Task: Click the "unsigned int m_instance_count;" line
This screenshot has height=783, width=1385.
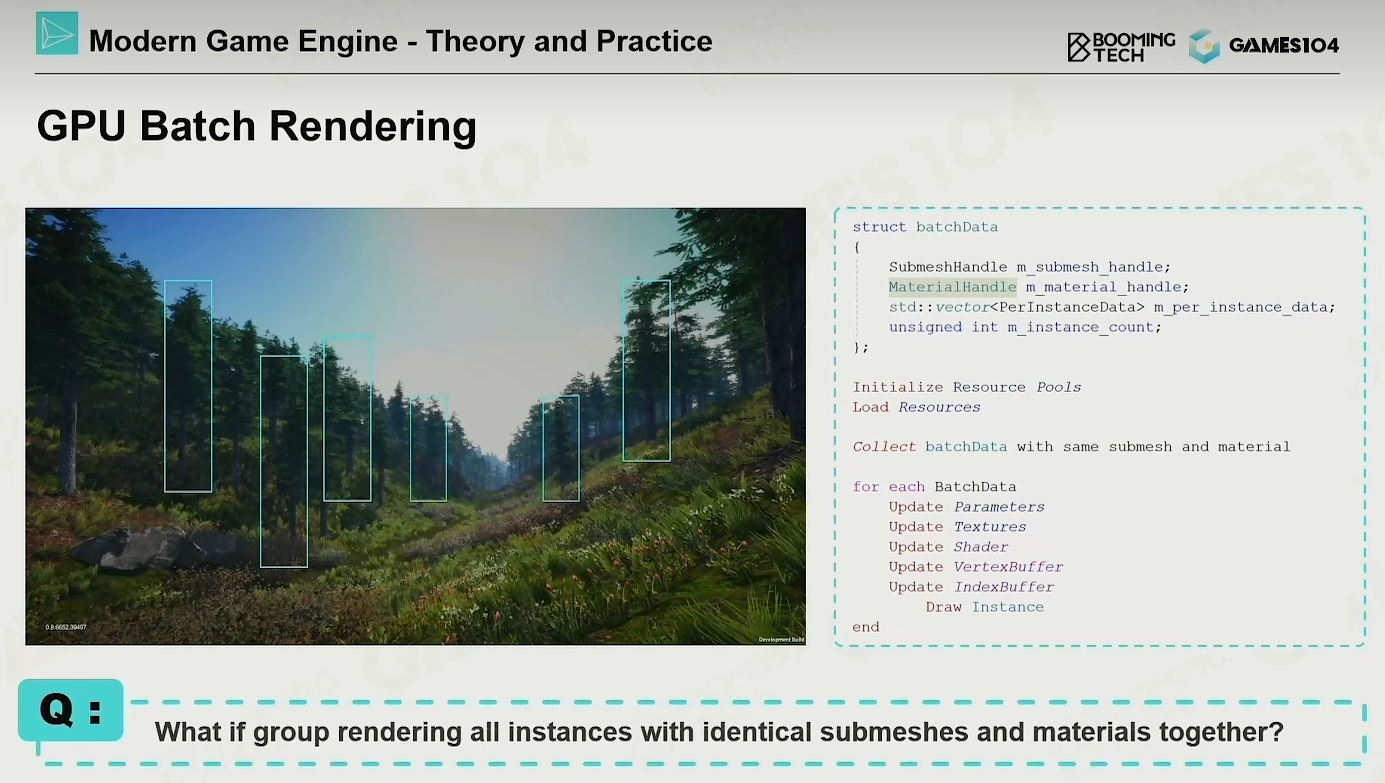Action: 1025,327
